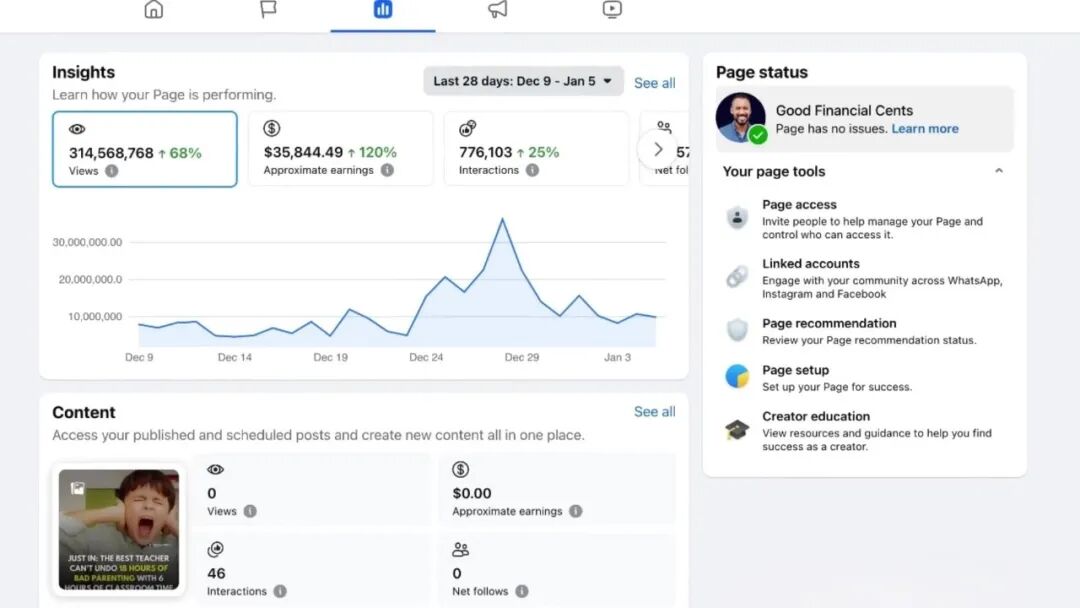Click See all link in Content section

click(654, 411)
